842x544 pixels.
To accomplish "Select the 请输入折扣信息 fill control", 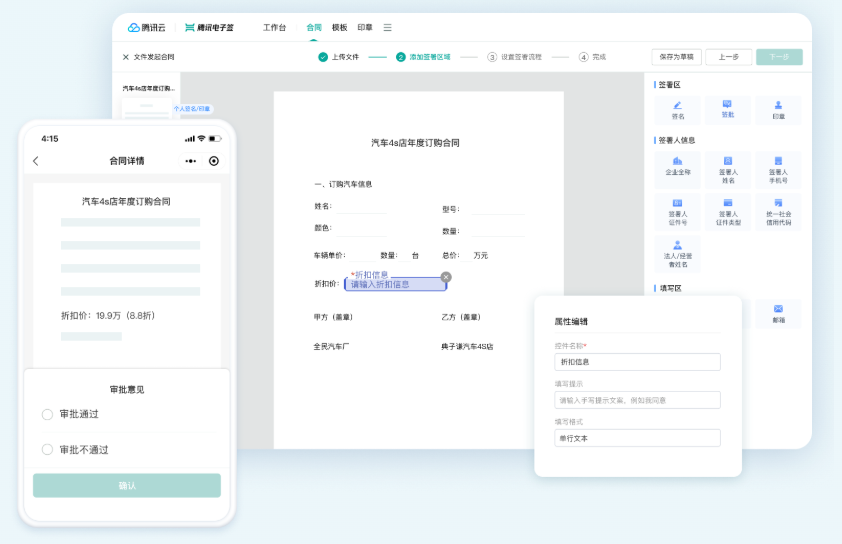I will (x=395, y=285).
